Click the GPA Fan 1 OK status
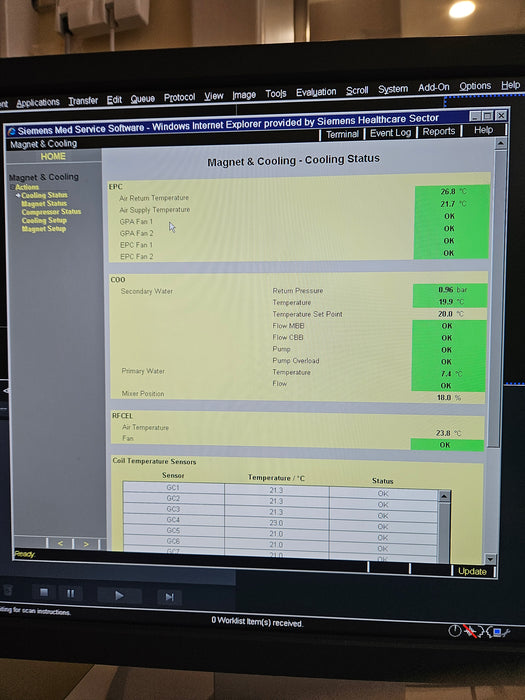This screenshot has height=700, width=525. (x=449, y=216)
